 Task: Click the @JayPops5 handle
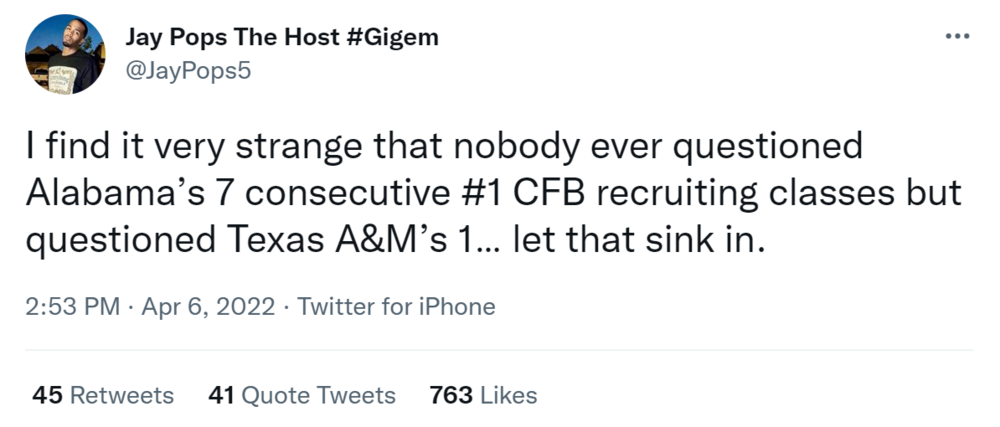pyautogui.click(x=187, y=72)
